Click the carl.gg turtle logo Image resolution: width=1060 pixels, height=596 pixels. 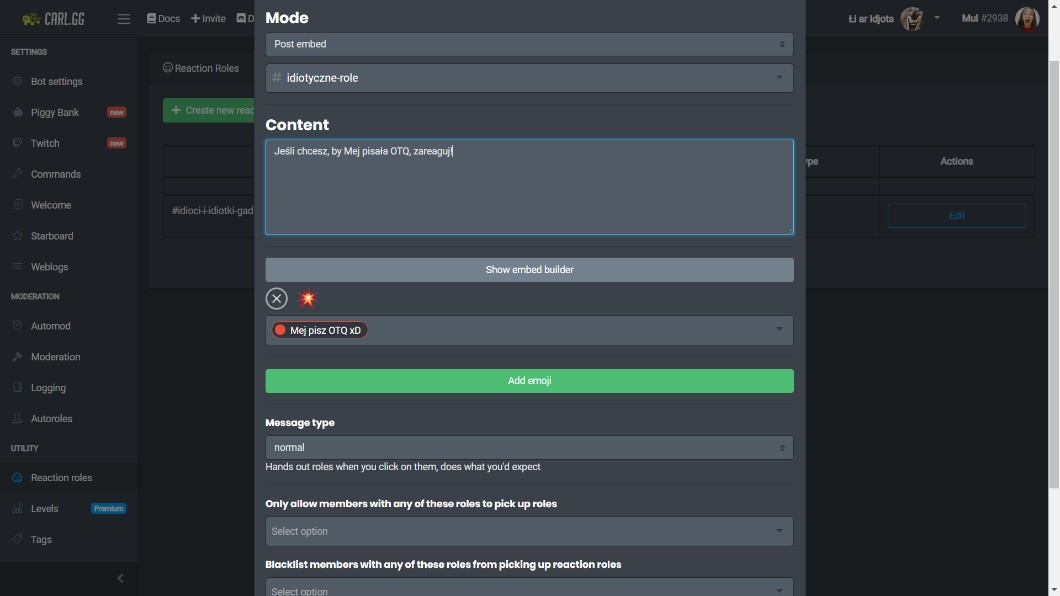[31, 19]
